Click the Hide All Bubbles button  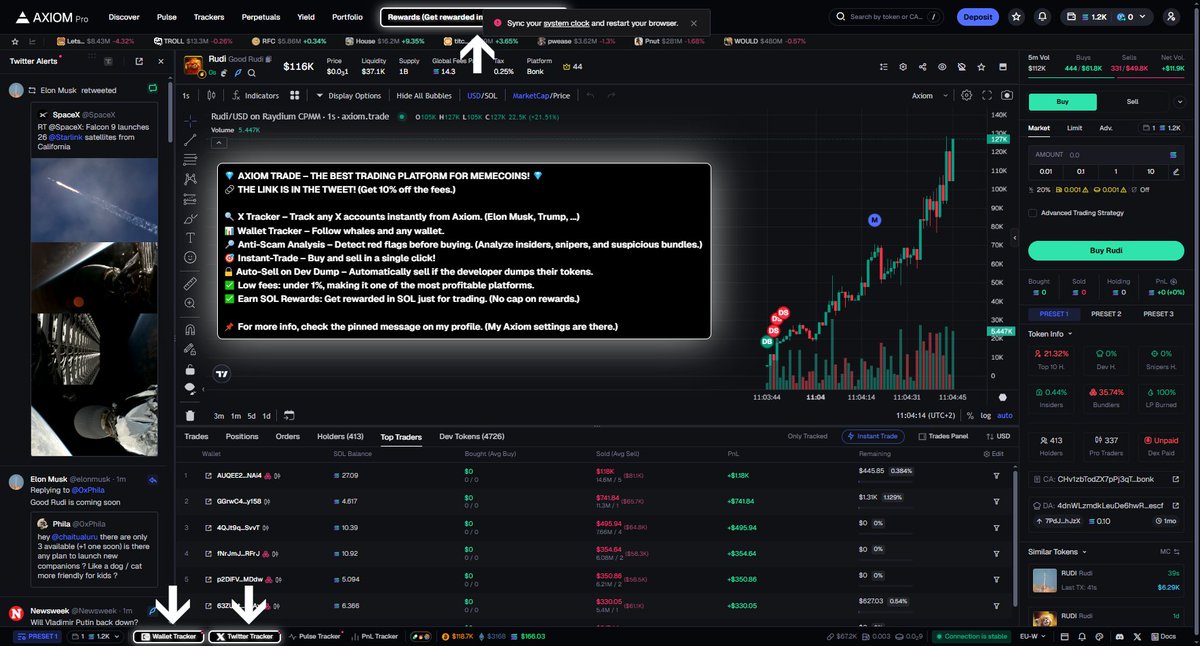[x=424, y=96]
